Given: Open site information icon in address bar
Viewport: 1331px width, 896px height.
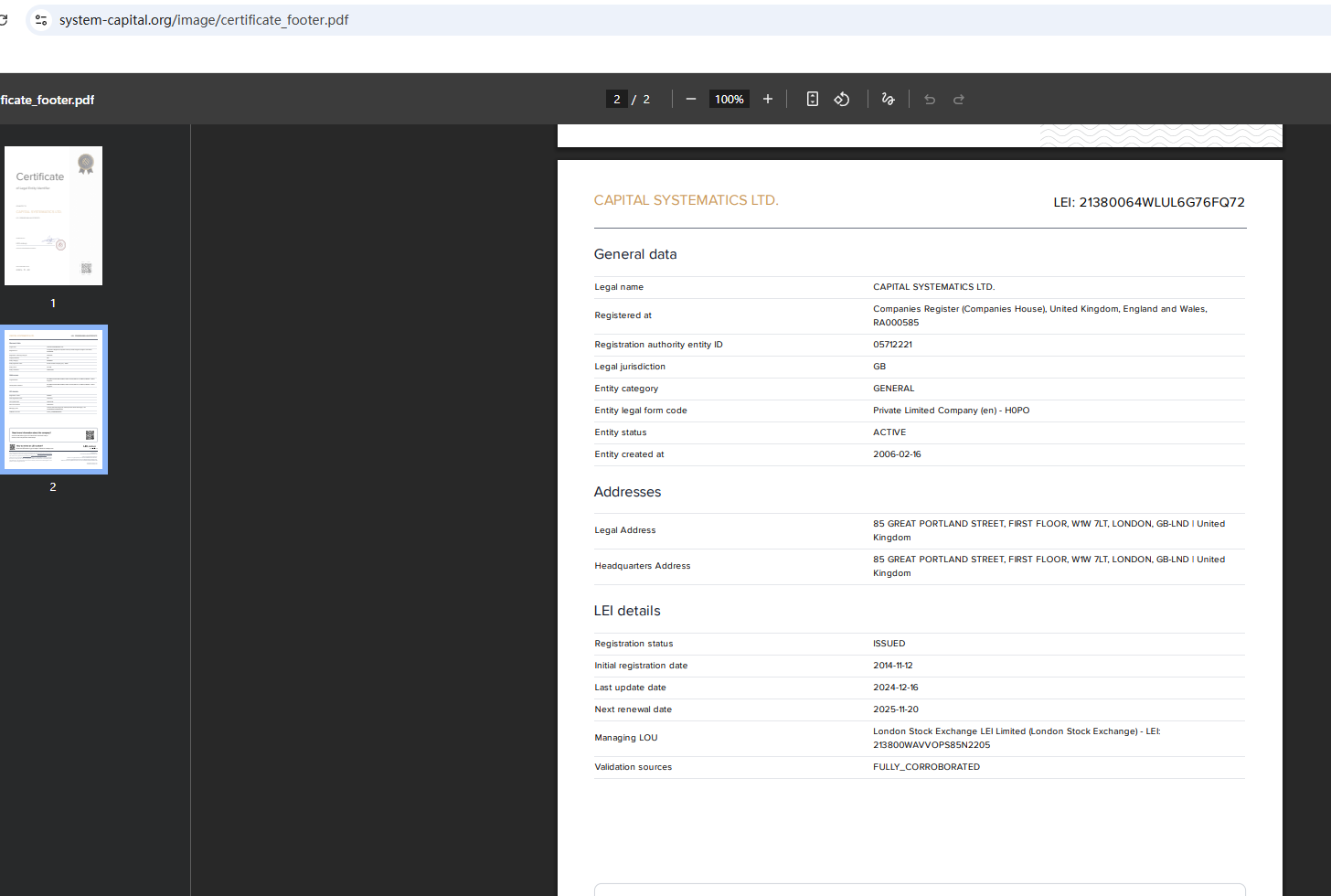Looking at the screenshot, I should [x=41, y=19].
